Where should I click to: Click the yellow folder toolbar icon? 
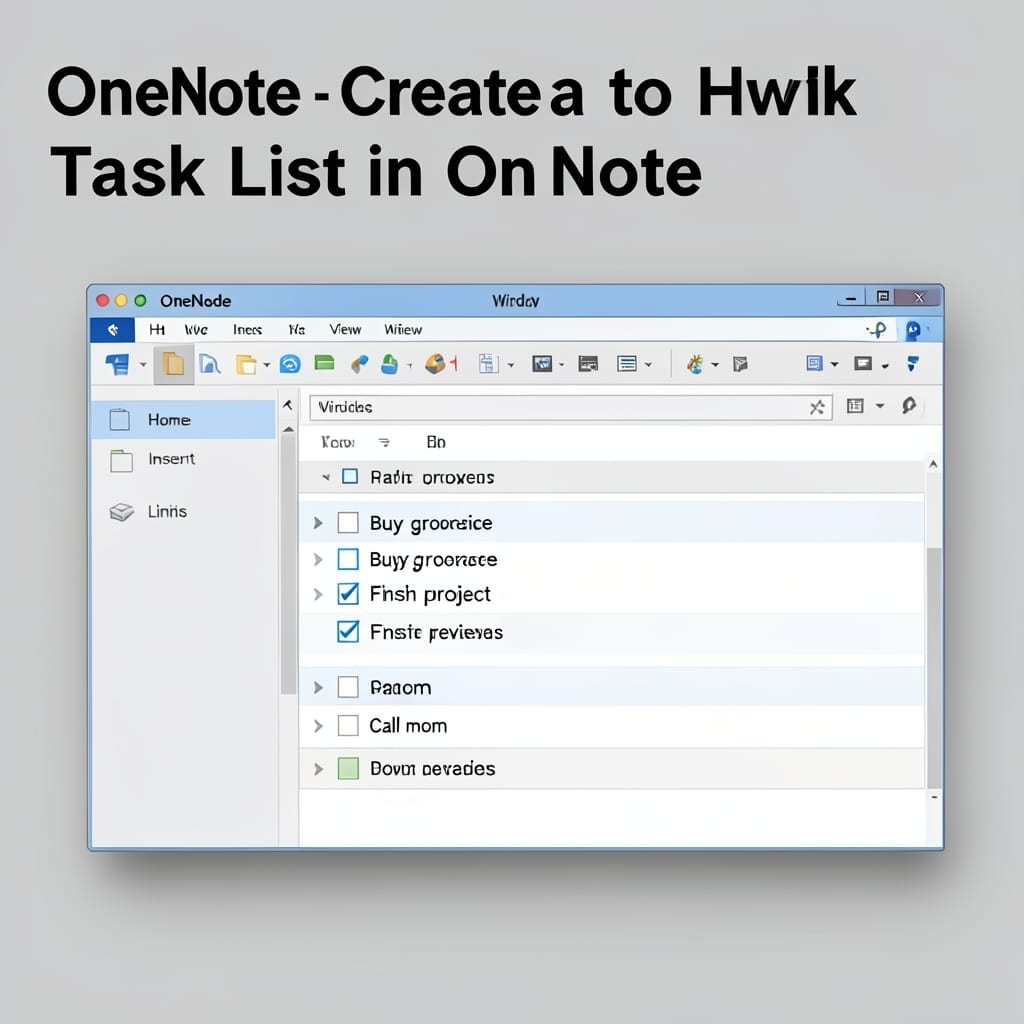point(246,364)
